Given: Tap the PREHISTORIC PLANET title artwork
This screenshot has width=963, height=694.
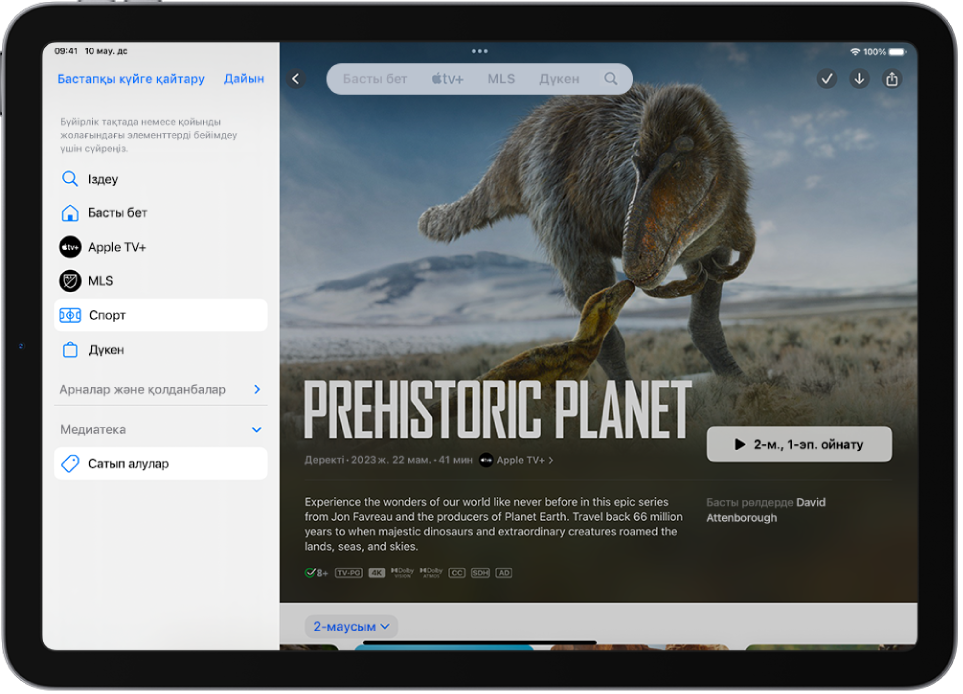Looking at the screenshot, I should tap(497, 410).
